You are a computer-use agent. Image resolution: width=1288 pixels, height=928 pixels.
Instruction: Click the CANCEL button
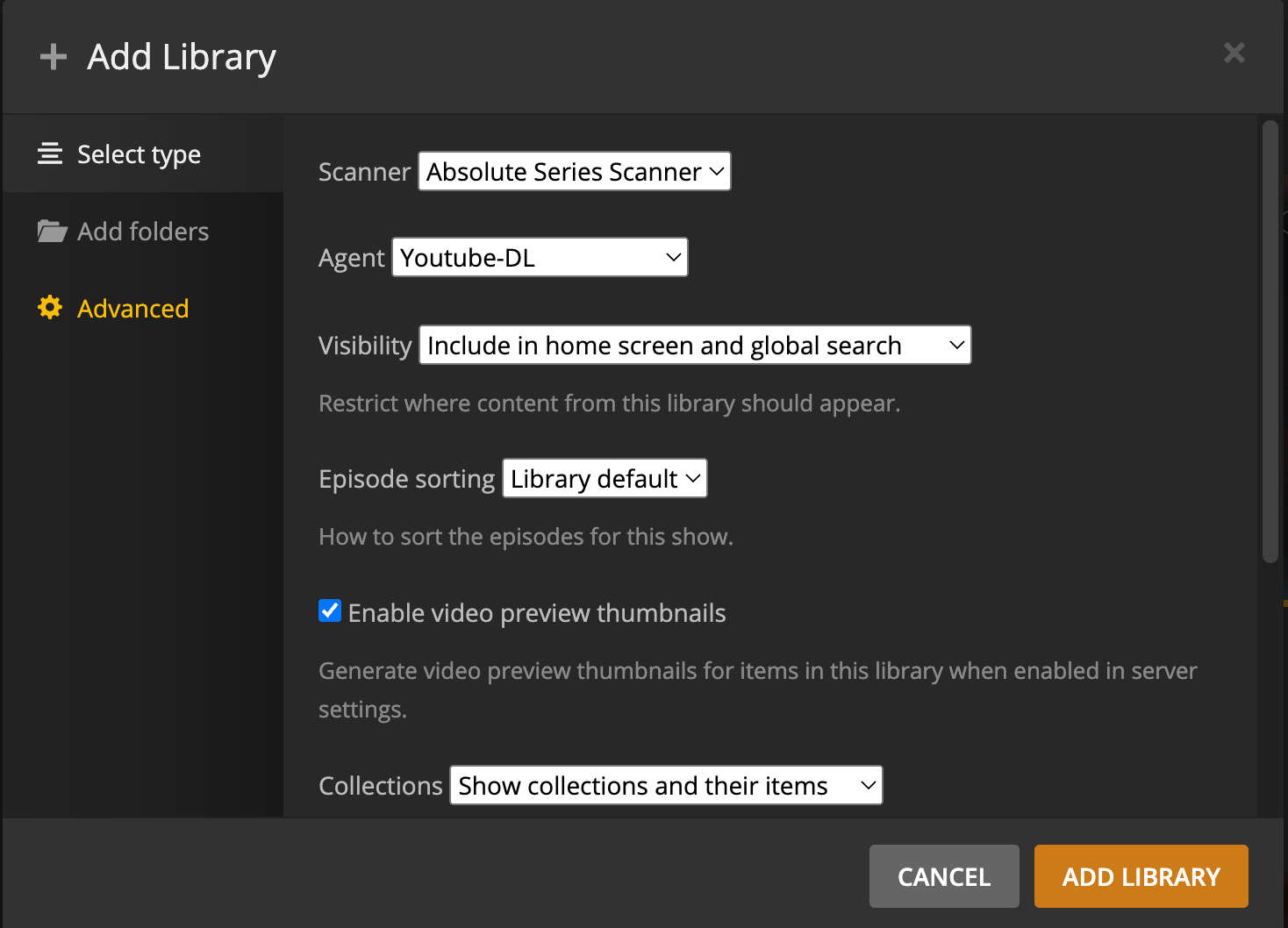click(x=944, y=876)
